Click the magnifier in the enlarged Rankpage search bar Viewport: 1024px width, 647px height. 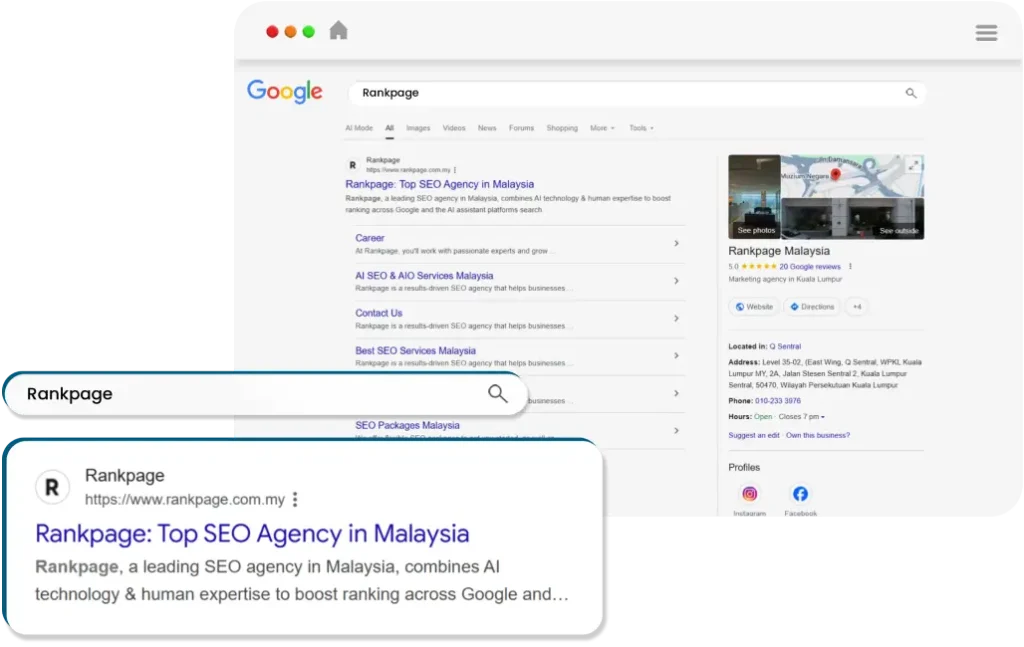498,393
